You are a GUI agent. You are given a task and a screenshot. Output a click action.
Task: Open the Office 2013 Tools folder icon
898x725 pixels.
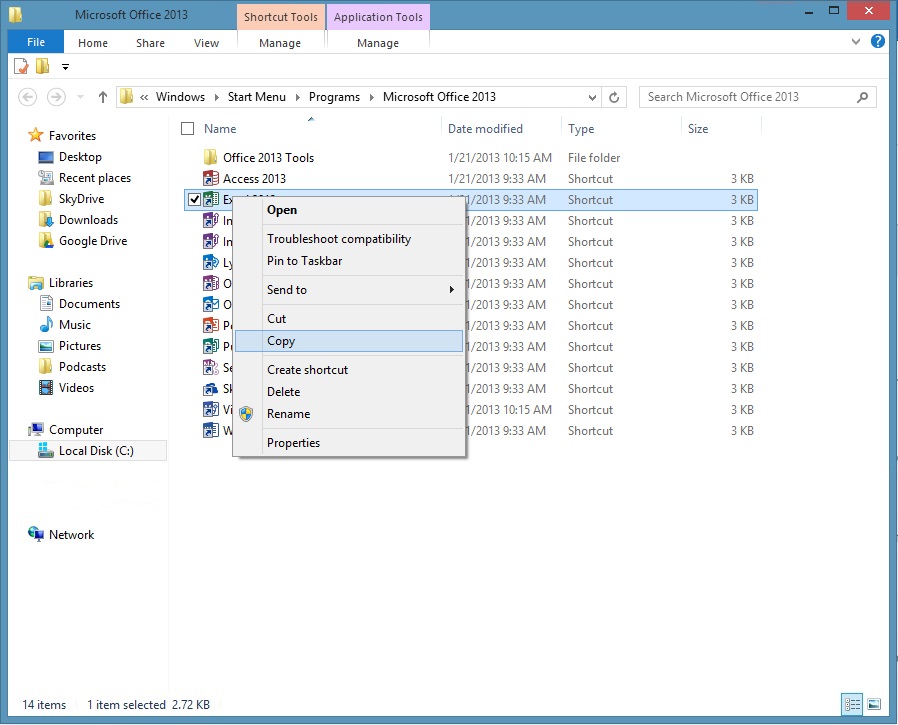tap(210, 157)
